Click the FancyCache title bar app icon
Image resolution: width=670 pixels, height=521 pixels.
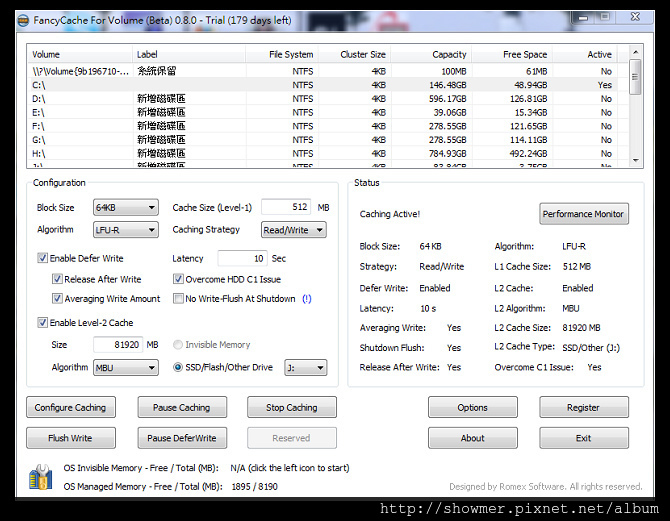(x=23, y=21)
